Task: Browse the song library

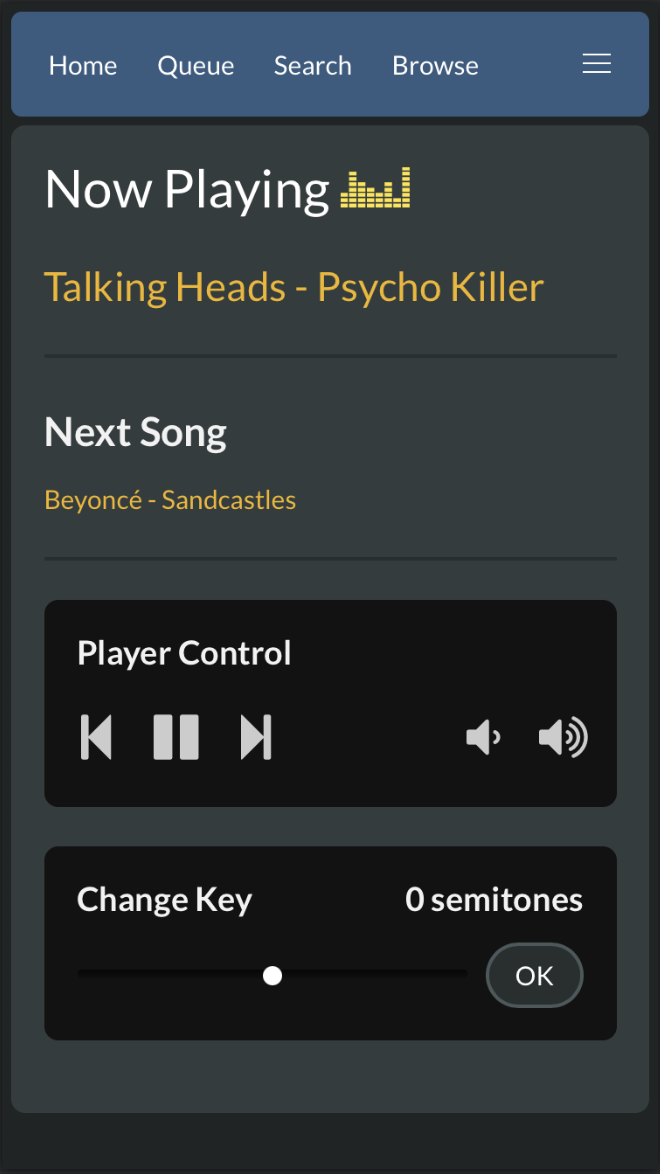Action: point(435,65)
